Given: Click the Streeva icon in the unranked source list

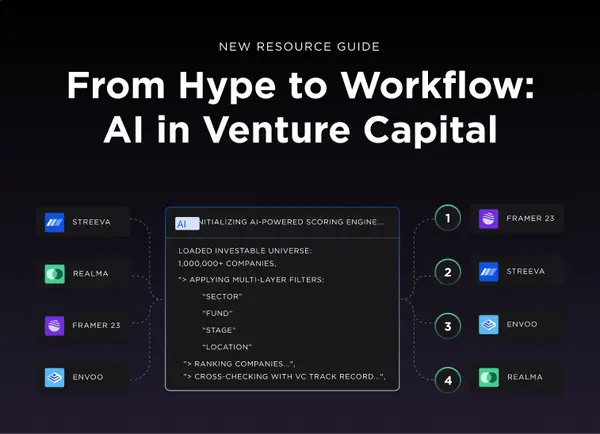Looking at the screenshot, I should pyautogui.click(x=54, y=222).
